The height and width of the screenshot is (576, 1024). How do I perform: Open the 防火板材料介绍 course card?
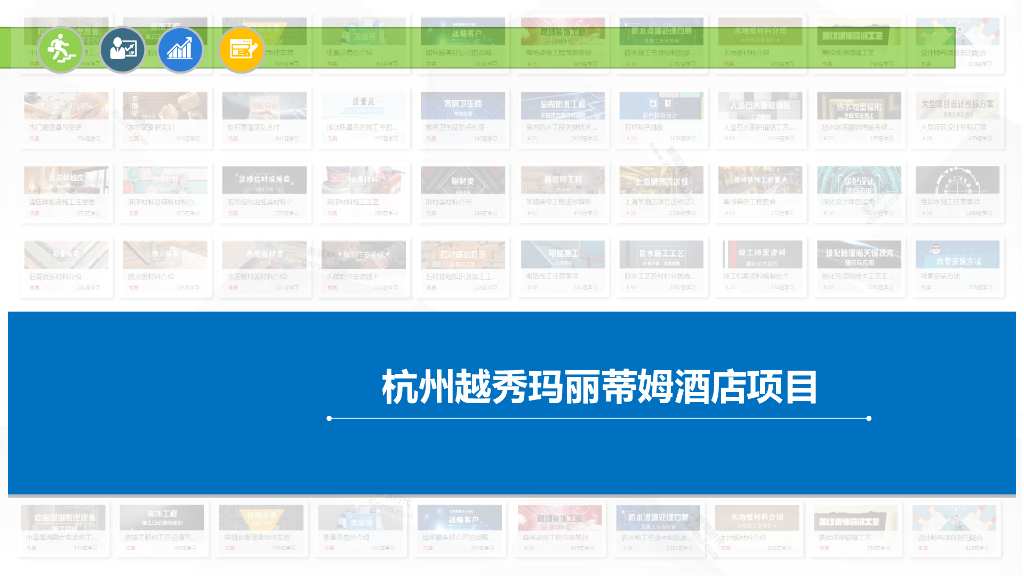pos(165,268)
